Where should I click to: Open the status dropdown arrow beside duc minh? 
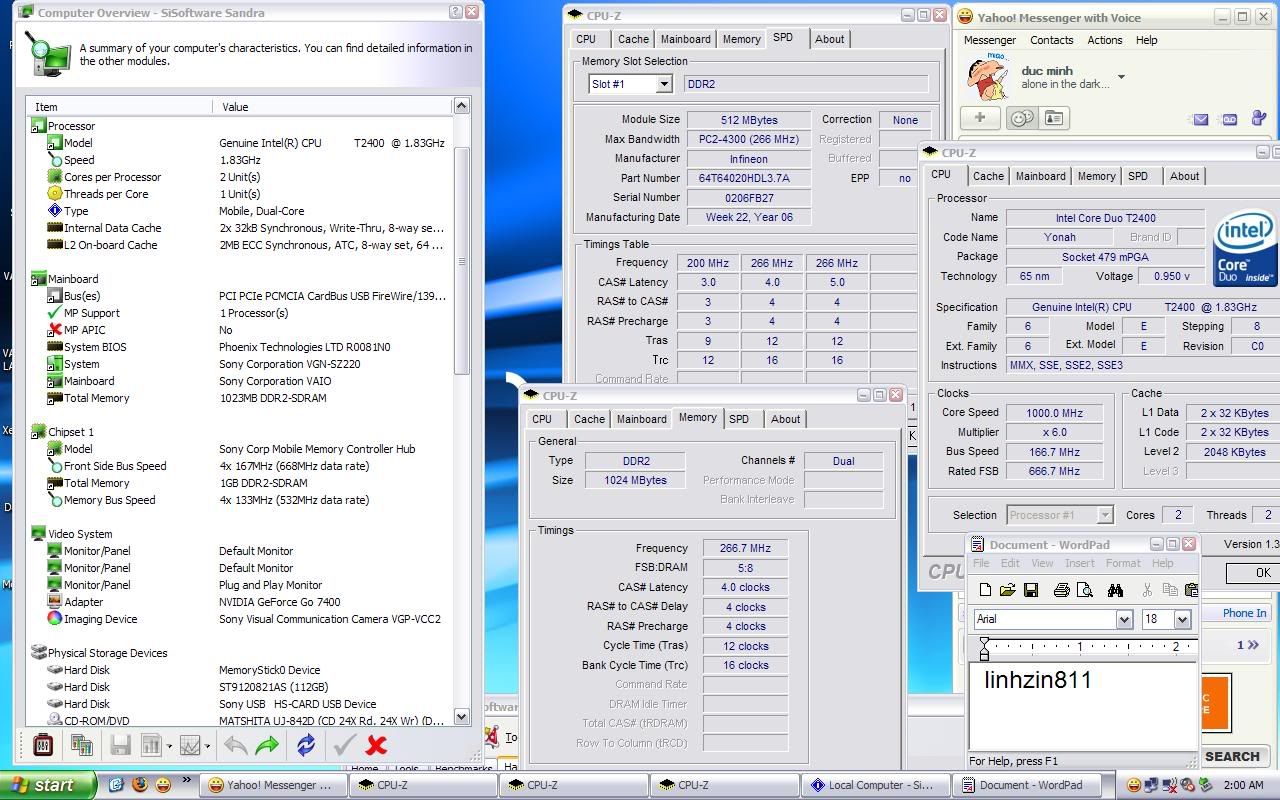(1121, 77)
